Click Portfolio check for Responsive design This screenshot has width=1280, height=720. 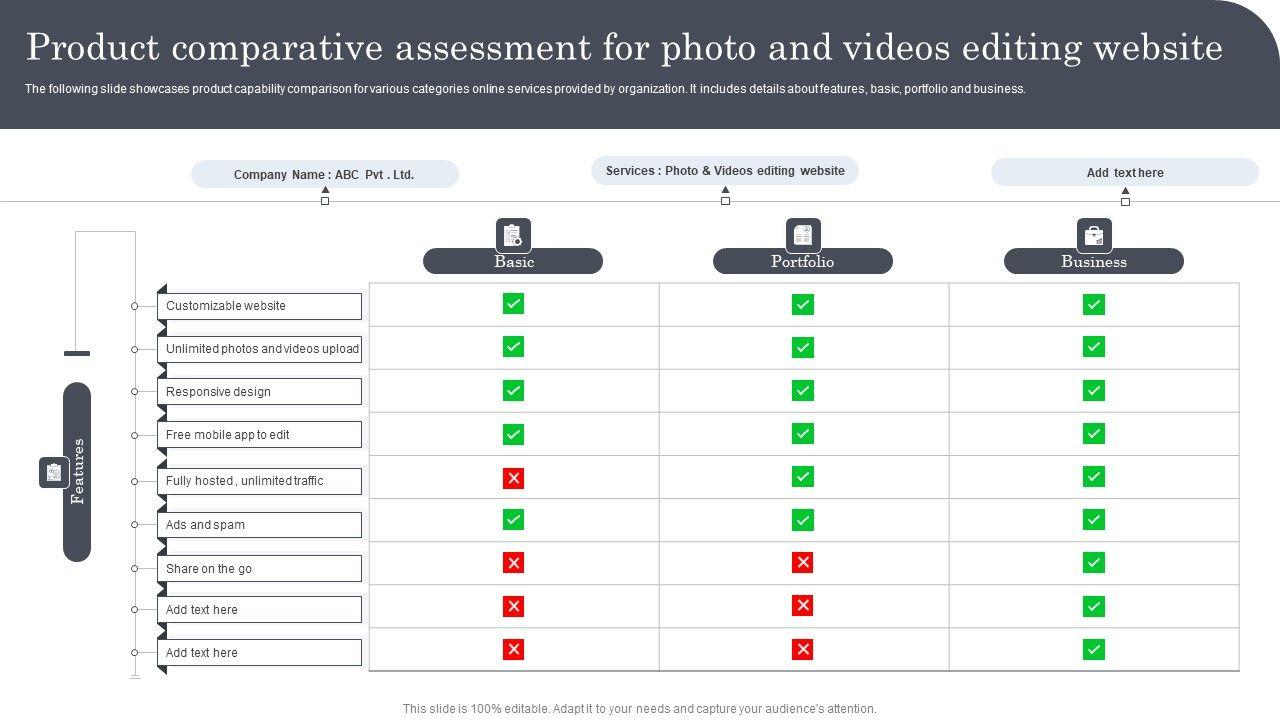pos(803,390)
